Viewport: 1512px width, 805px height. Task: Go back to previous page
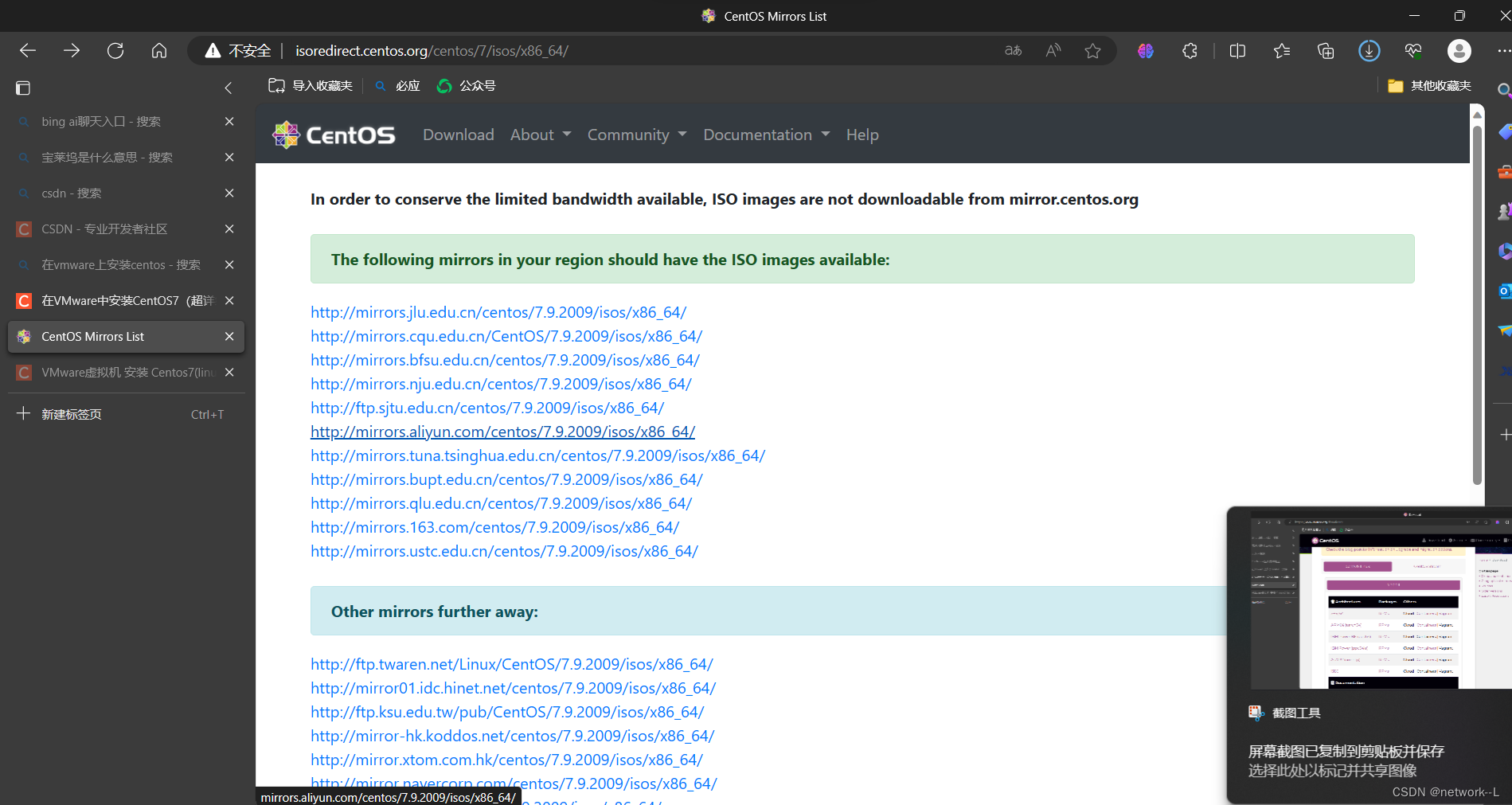[28, 51]
